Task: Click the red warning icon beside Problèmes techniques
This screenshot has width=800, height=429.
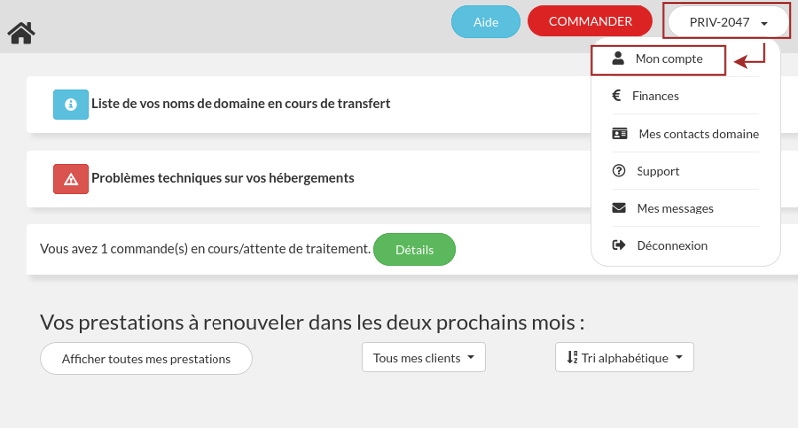Action: [x=71, y=179]
